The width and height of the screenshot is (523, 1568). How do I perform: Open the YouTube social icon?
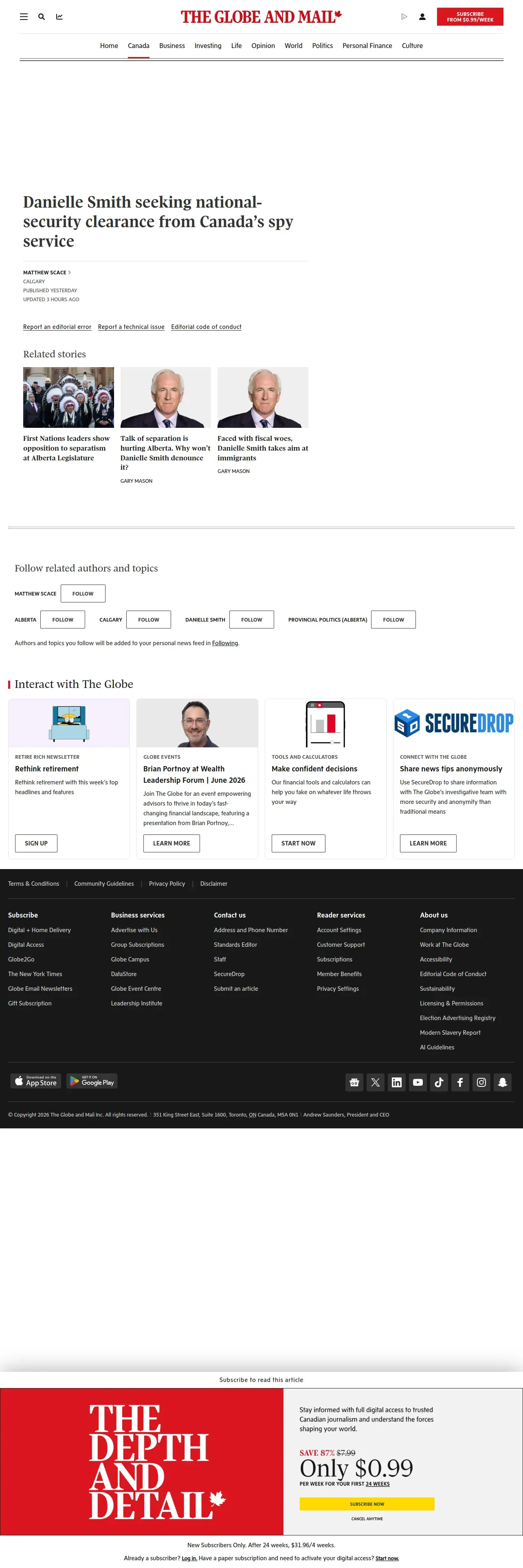point(418,1082)
